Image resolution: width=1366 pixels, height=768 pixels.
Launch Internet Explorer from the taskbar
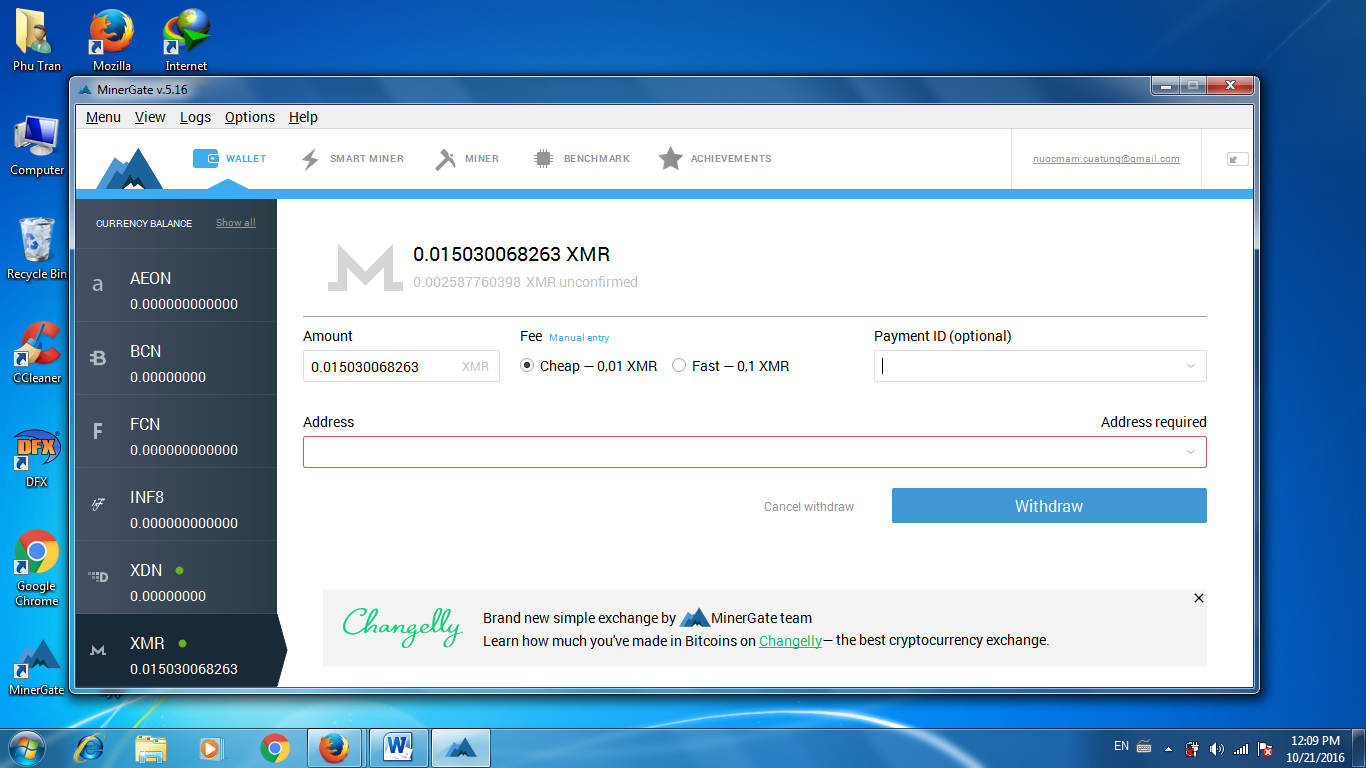point(90,748)
